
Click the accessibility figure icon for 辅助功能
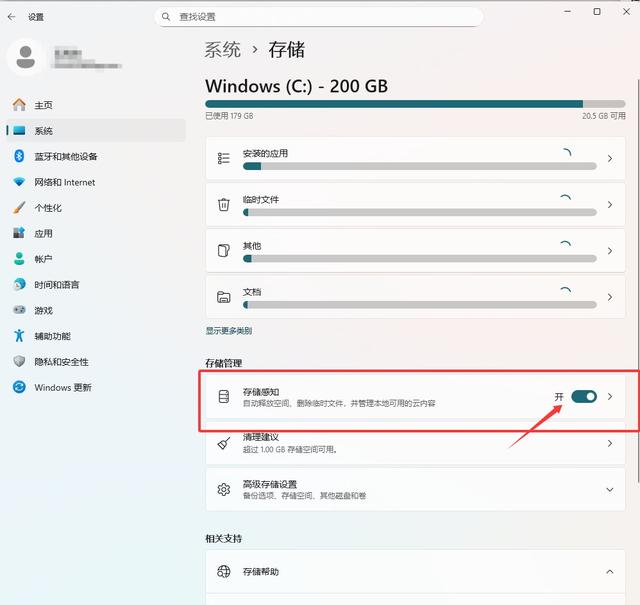point(19,336)
